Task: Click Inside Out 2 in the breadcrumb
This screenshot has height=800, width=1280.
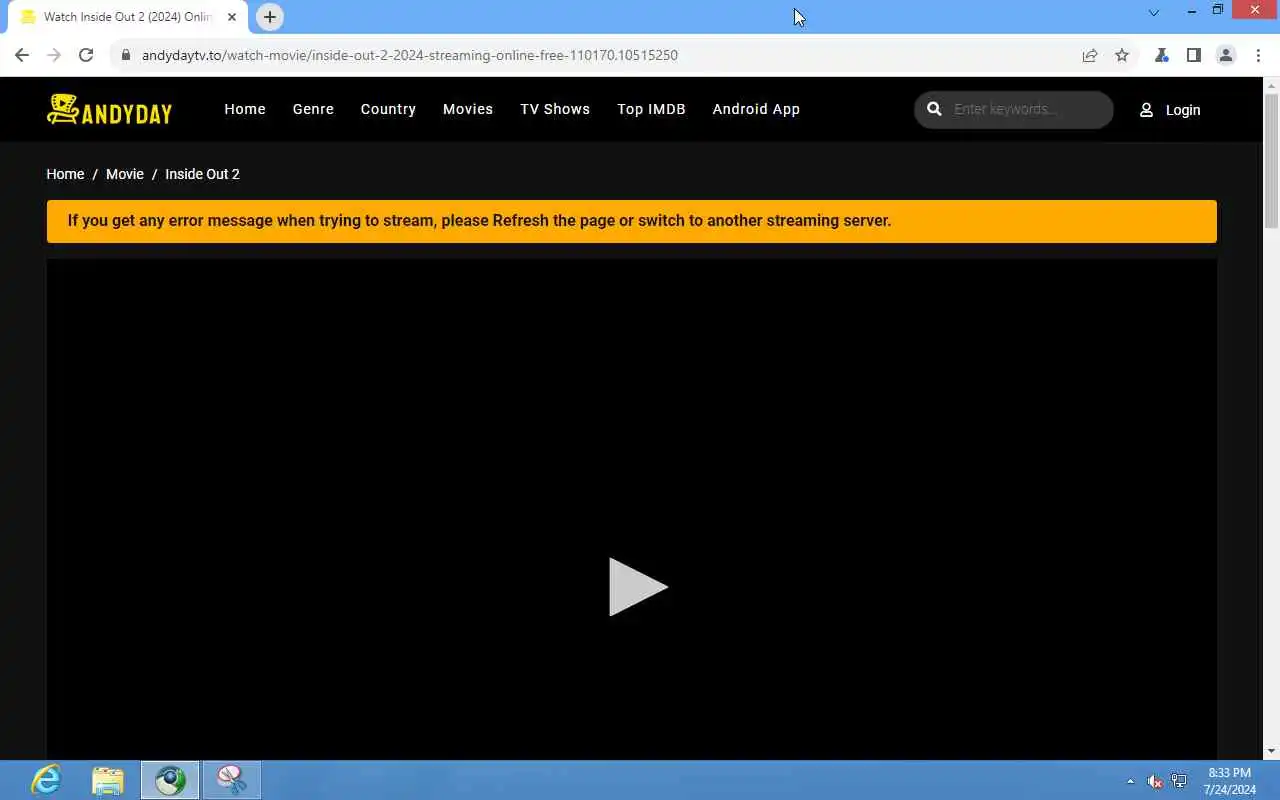Action: pos(202,174)
